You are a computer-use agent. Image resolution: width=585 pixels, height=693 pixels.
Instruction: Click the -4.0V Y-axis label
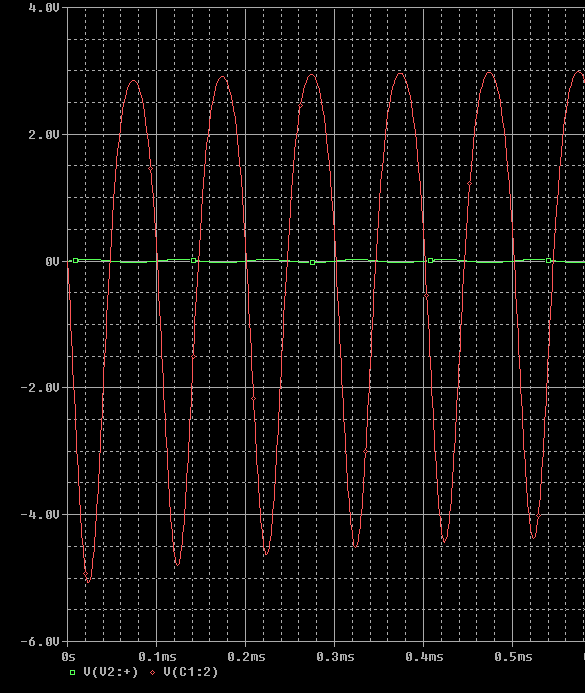pos(40,515)
